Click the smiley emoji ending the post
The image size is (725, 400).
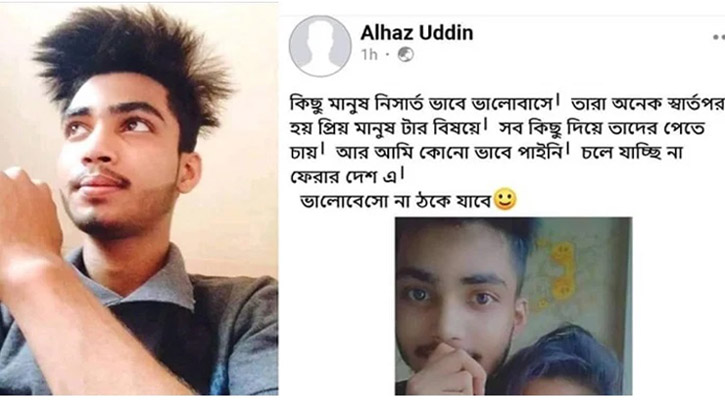(504, 199)
